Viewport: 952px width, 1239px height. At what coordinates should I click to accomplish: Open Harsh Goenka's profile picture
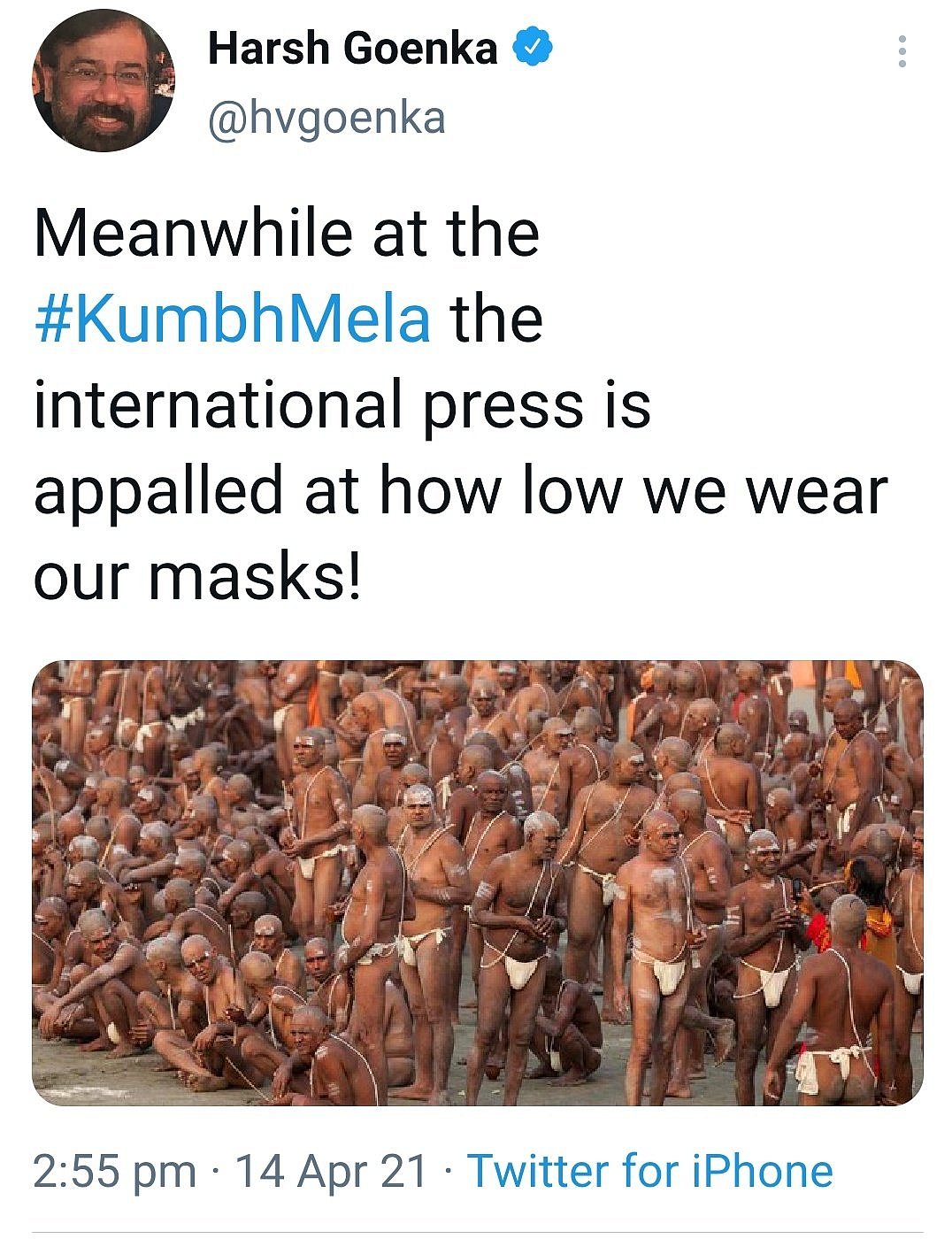104,81
